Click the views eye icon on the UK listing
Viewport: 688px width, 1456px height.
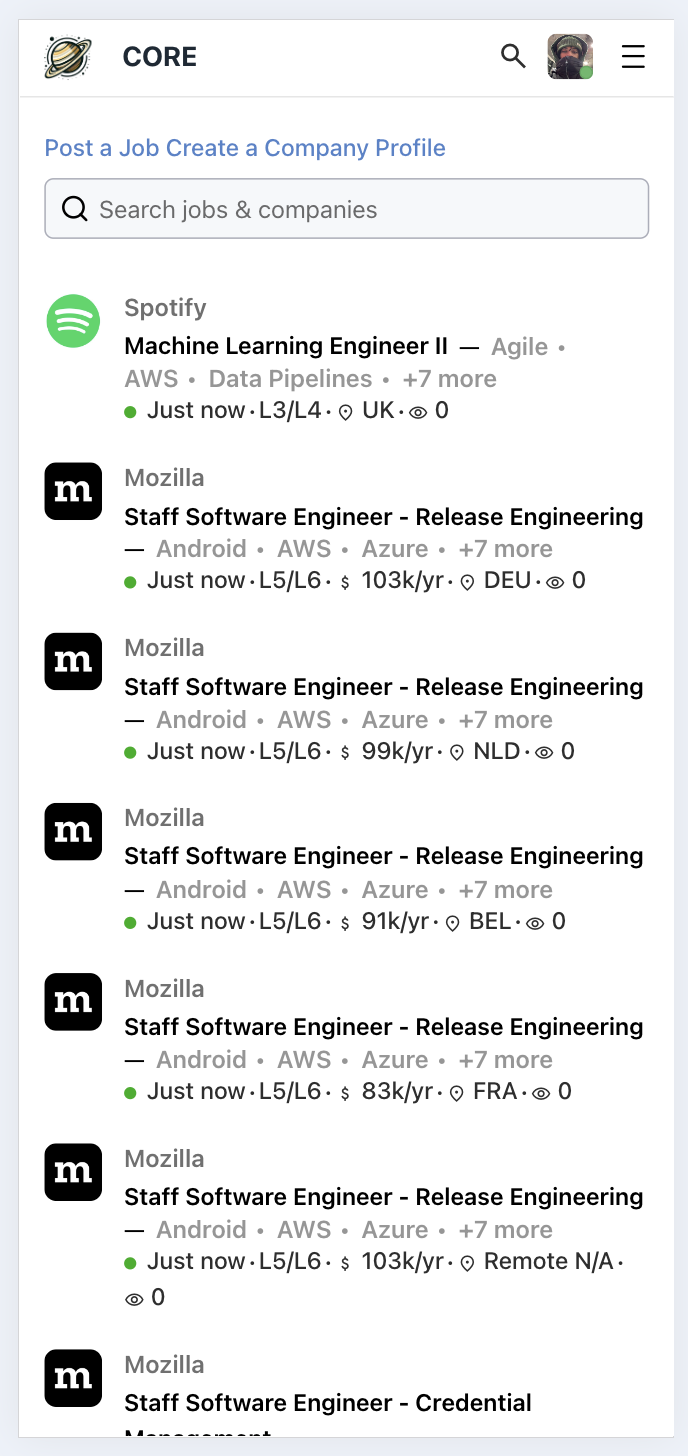point(418,411)
